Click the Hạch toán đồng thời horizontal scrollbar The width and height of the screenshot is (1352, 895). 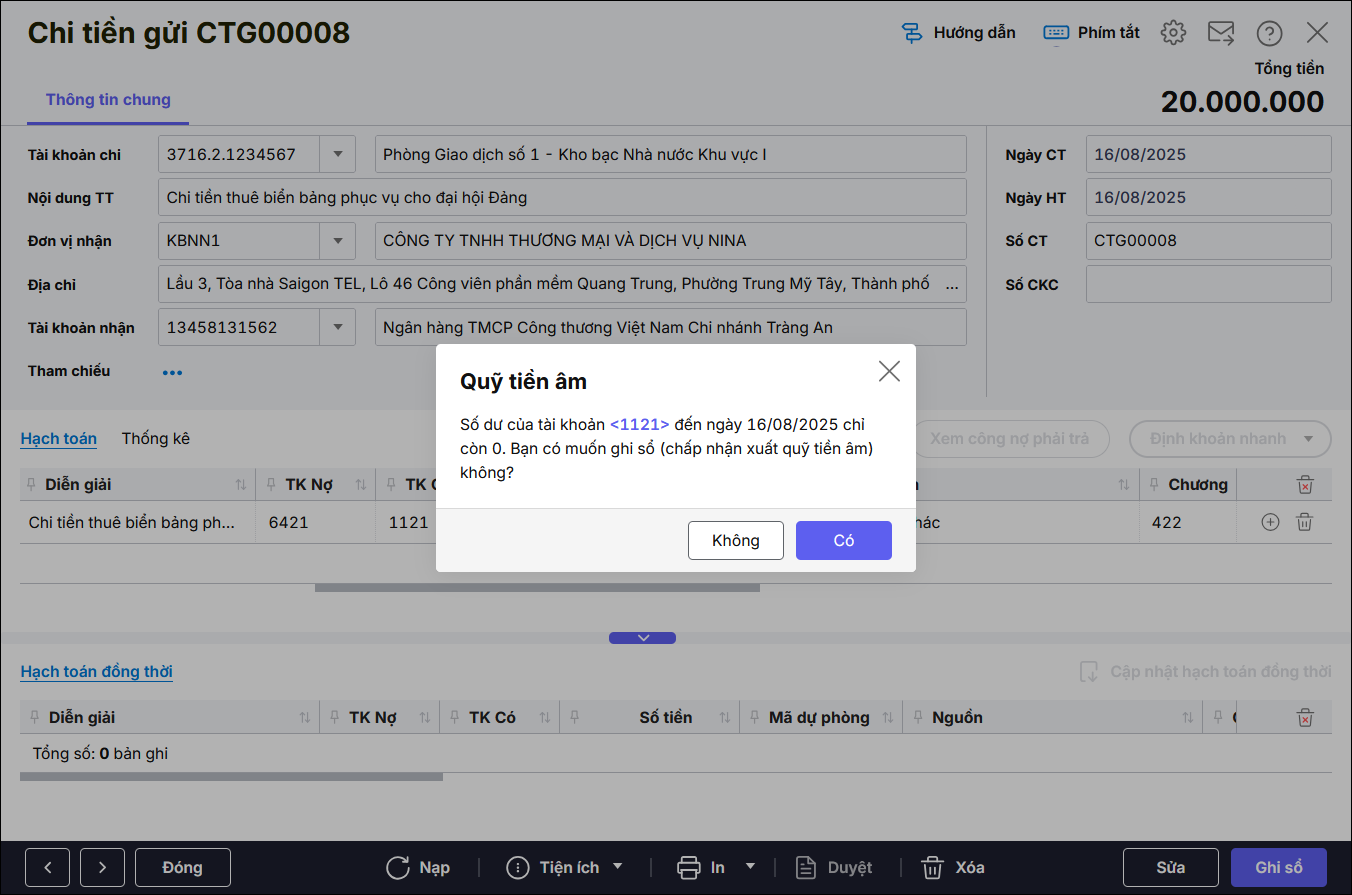pyautogui.click(x=231, y=777)
